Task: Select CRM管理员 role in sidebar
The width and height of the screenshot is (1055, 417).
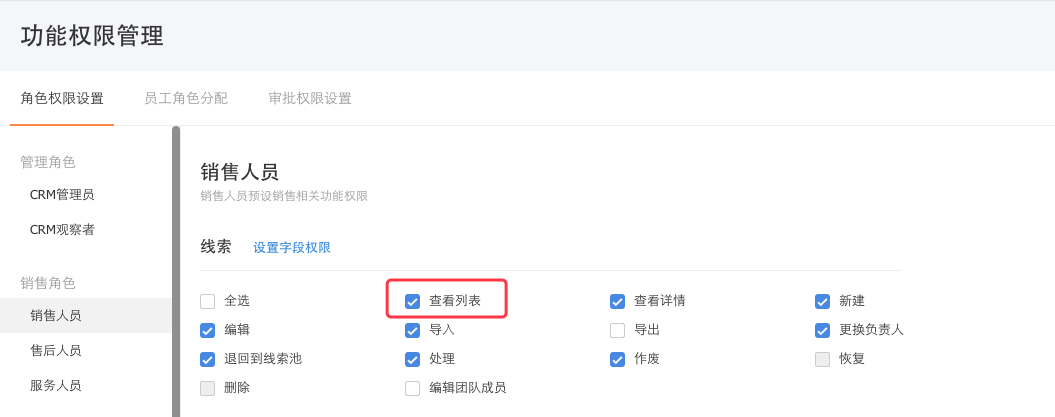Action: click(x=62, y=194)
